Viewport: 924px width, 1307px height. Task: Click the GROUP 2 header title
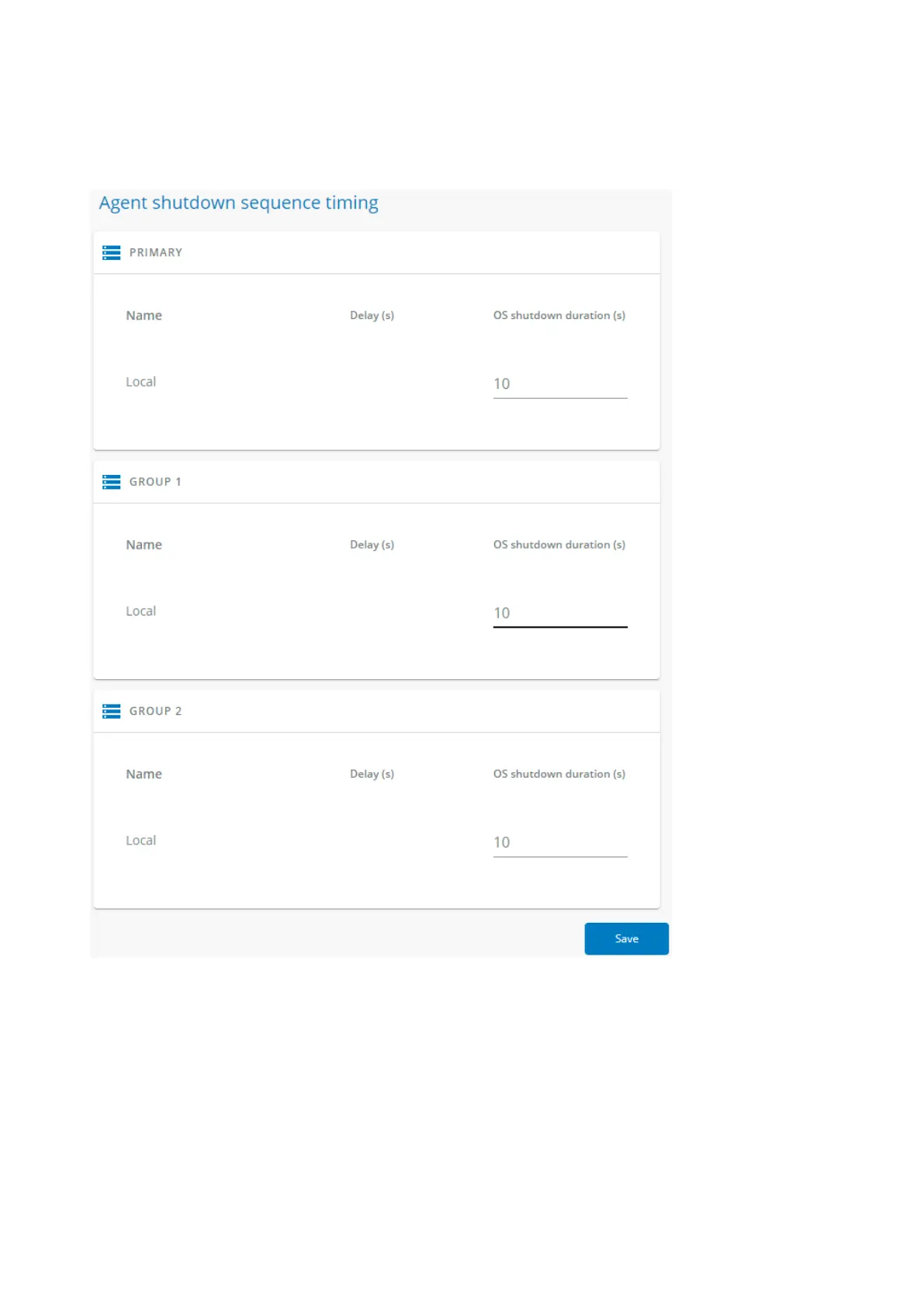click(x=155, y=711)
